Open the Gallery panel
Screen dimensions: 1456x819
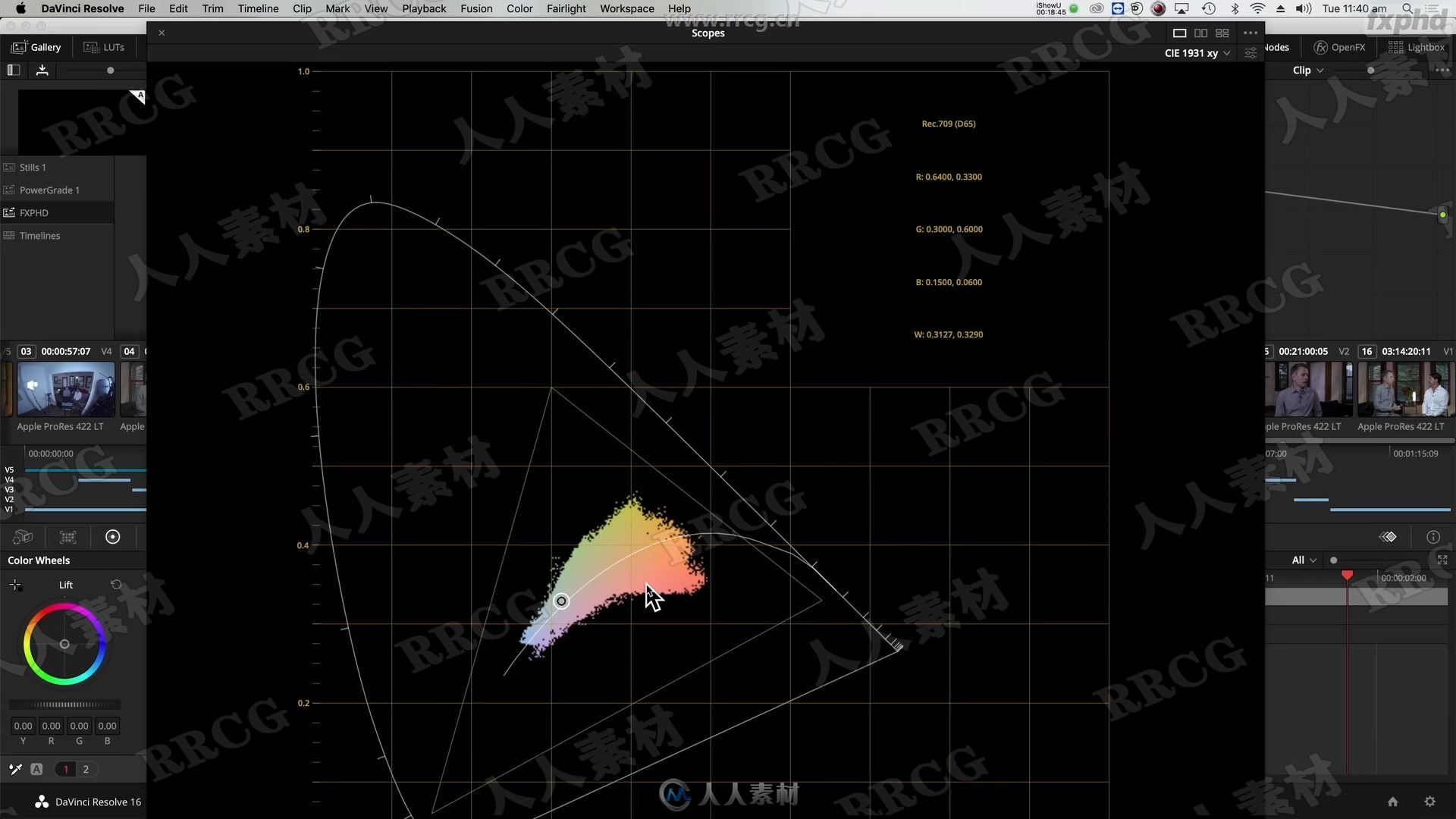(36, 47)
